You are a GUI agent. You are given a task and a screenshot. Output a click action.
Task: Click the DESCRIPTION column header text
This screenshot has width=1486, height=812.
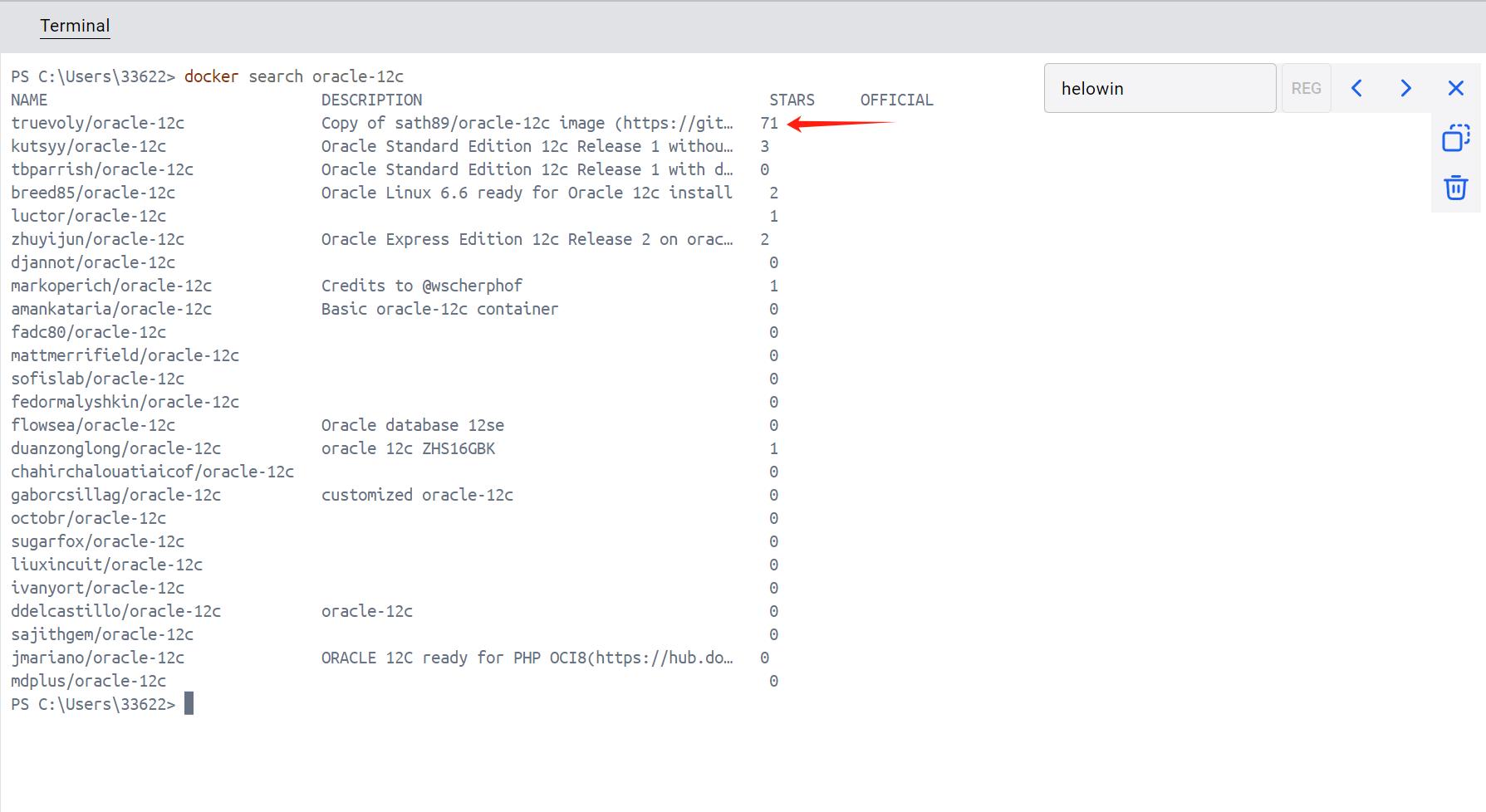pyautogui.click(x=371, y=100)
